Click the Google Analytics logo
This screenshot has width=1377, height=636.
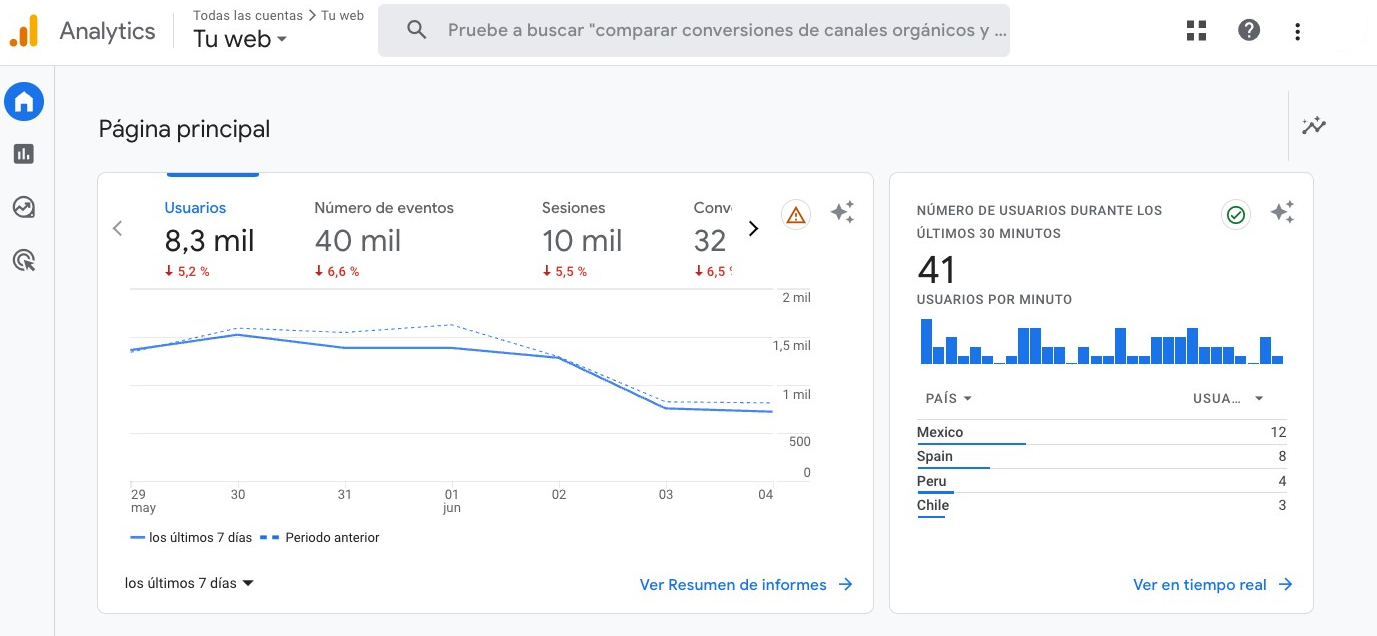pyautogui.click(x=26, y=30)
